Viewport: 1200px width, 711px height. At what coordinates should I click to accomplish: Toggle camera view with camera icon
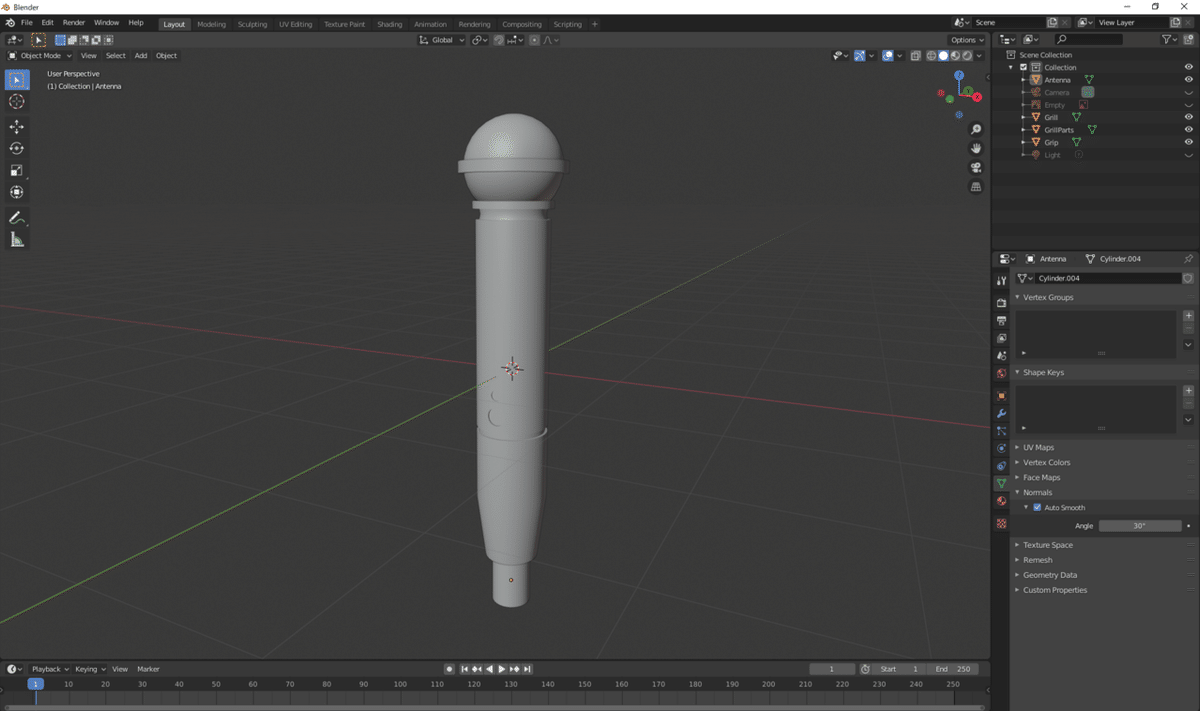tap(976, 168)
